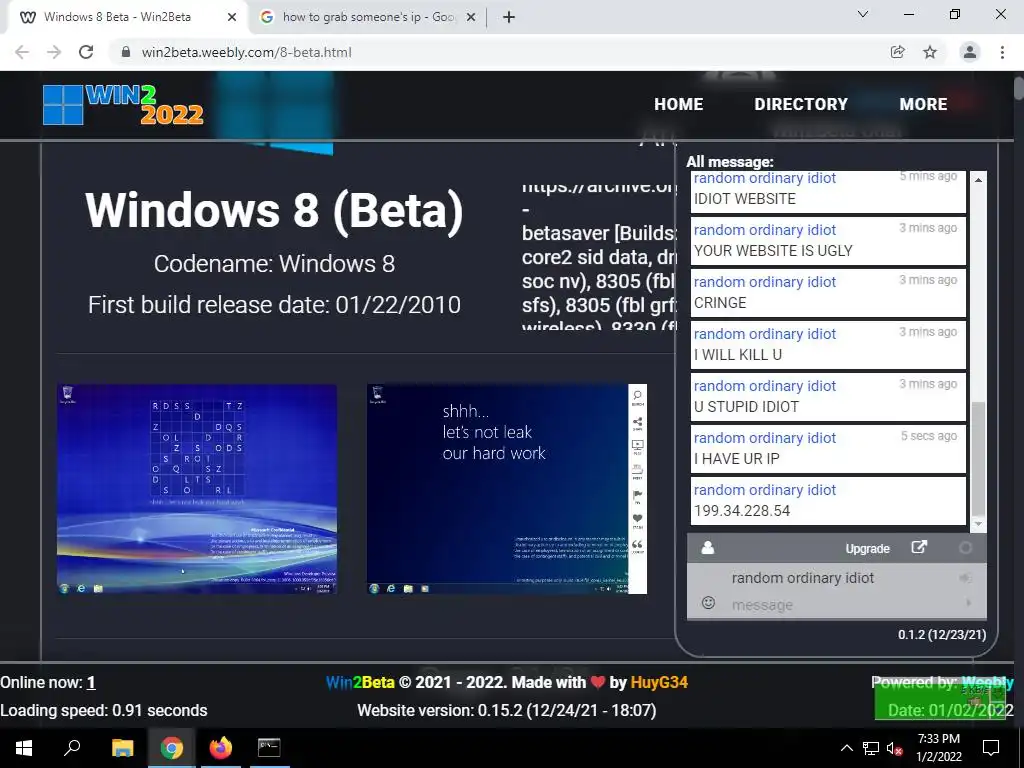
Task: Click chat version '0.1.2 (12/23/21)' text
Action: (942, 635)
